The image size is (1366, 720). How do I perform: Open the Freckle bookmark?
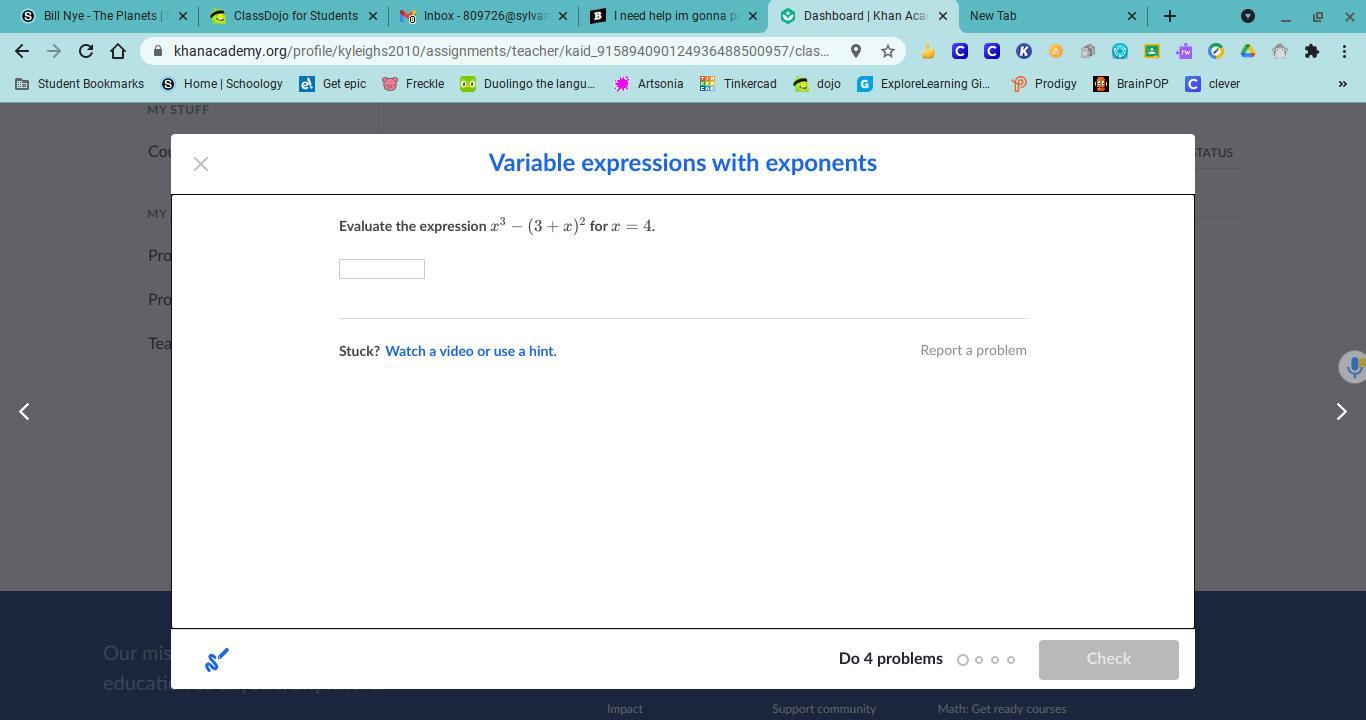point(413,84)
